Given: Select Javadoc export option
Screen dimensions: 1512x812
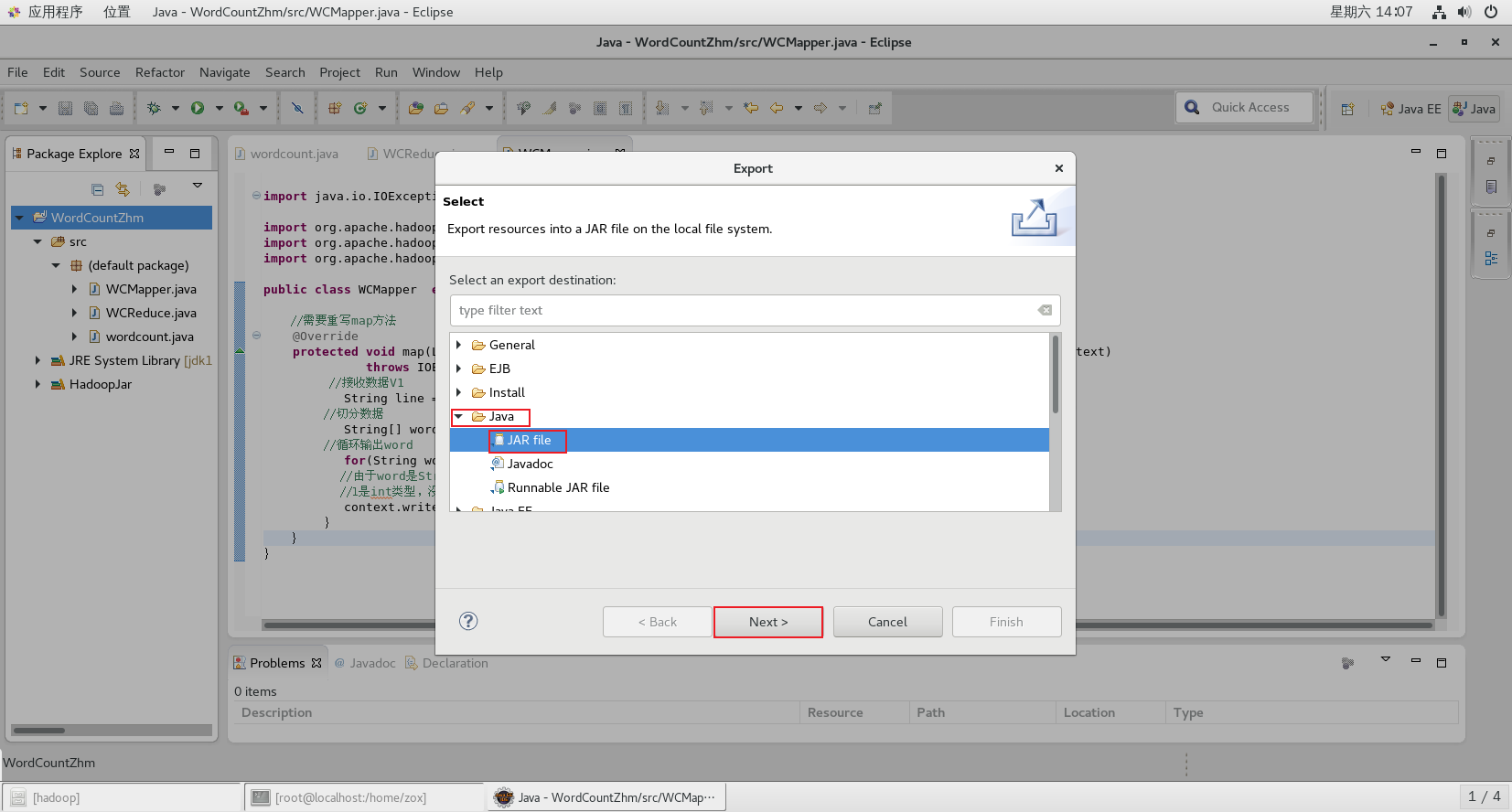Looking at the screenshot, I should click(x=521, y=464).
